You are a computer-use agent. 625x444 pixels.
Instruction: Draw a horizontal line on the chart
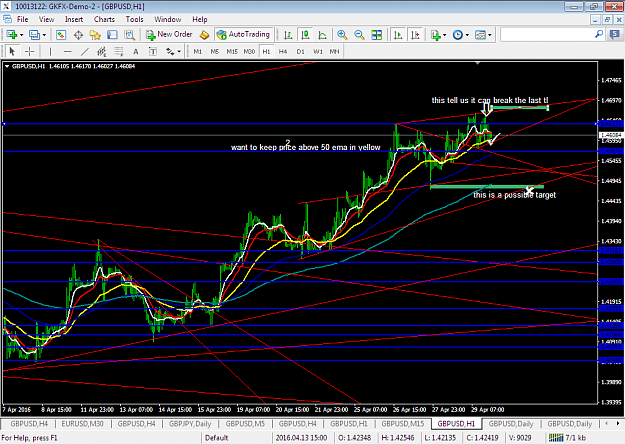click(x=67, y=51)
